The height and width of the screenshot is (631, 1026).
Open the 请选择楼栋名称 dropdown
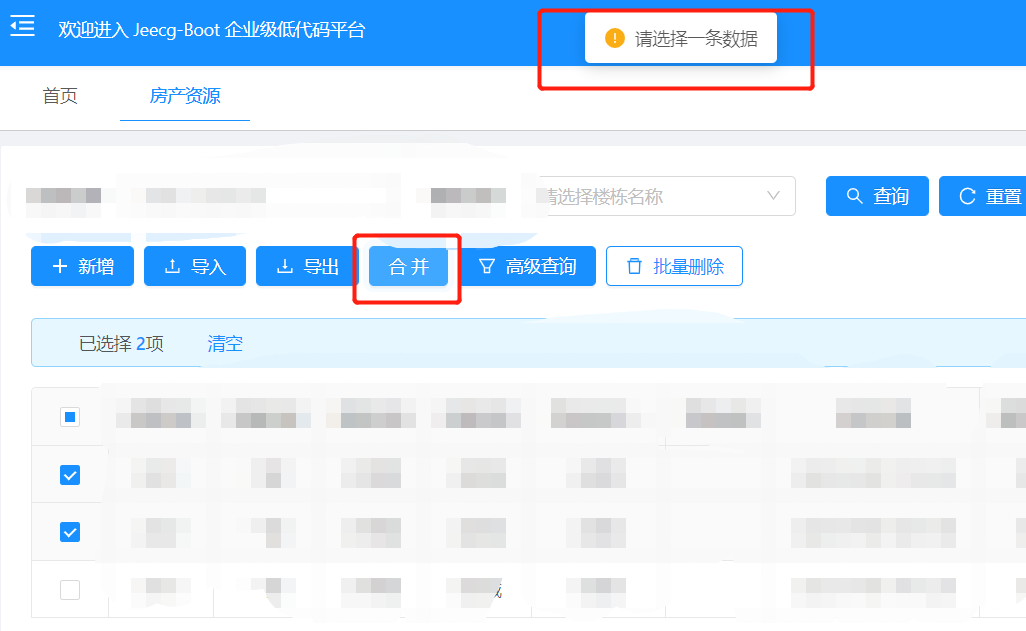pyautogui.click(x=665, y=196)
